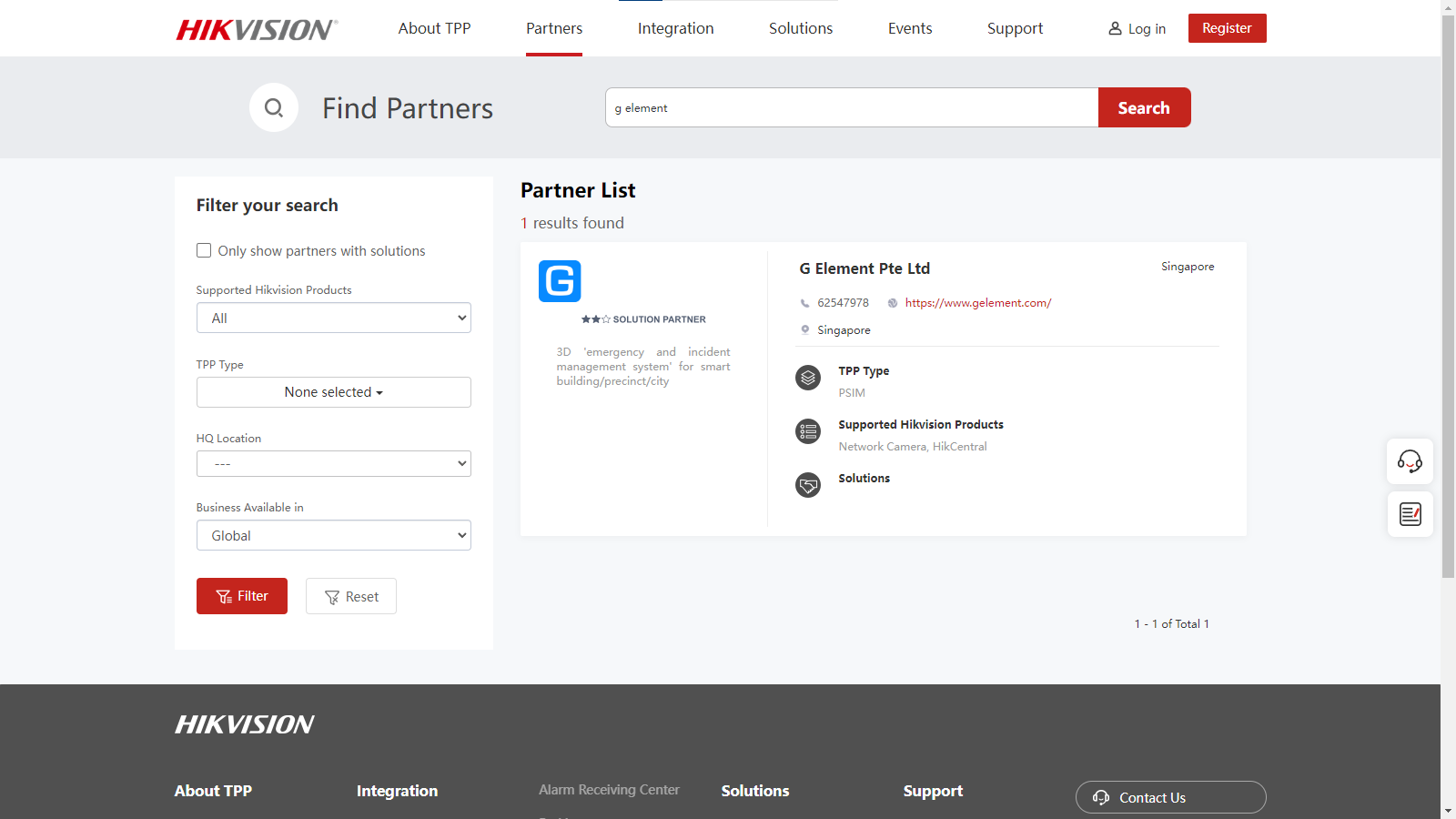Click the G Element company logo
Screen dimensions: 1456x819
pyautogui.click(x=560, y=281)
